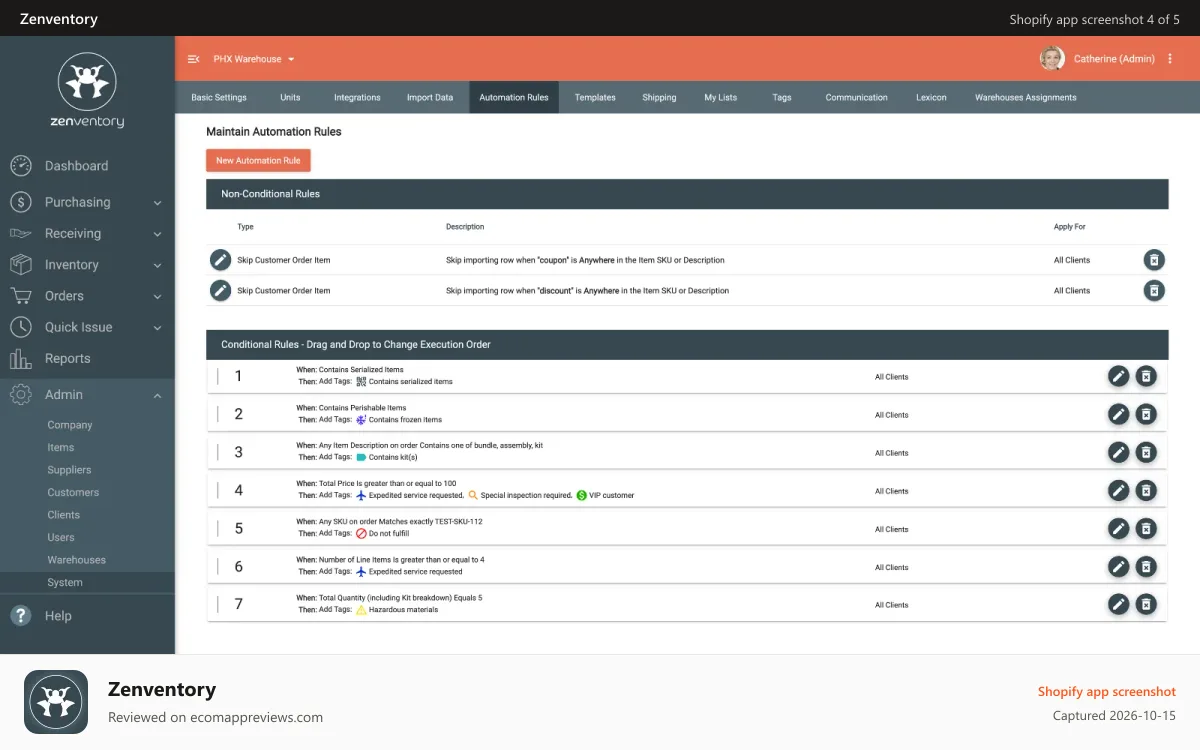Expand the Orders menu chevron
Screen dimensions: 1200x750
tap(157, 297)
